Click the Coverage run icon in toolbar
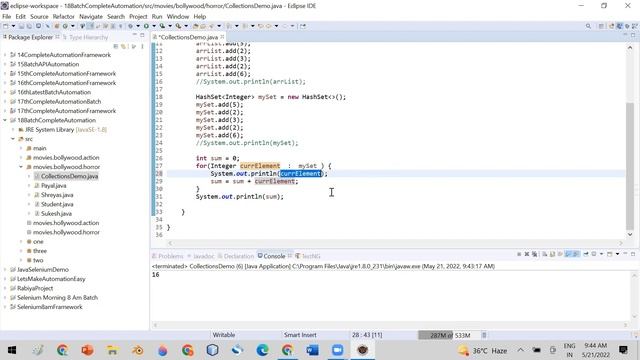This screenshot has width=640, height=360. tap(162, 26)
